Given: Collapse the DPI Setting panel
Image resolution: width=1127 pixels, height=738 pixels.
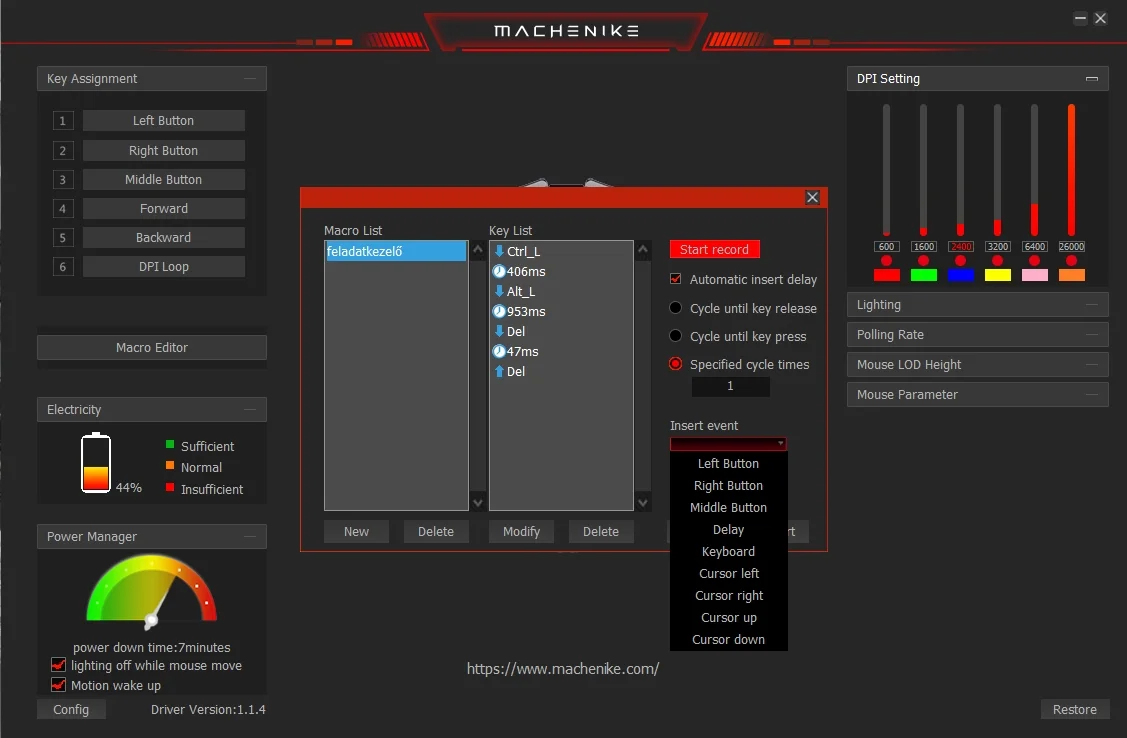Looking at the screenshot, I should (1091, 78).
